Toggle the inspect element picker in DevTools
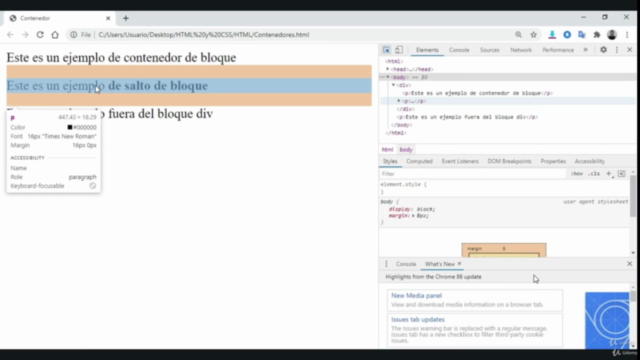 coord(386,50)
